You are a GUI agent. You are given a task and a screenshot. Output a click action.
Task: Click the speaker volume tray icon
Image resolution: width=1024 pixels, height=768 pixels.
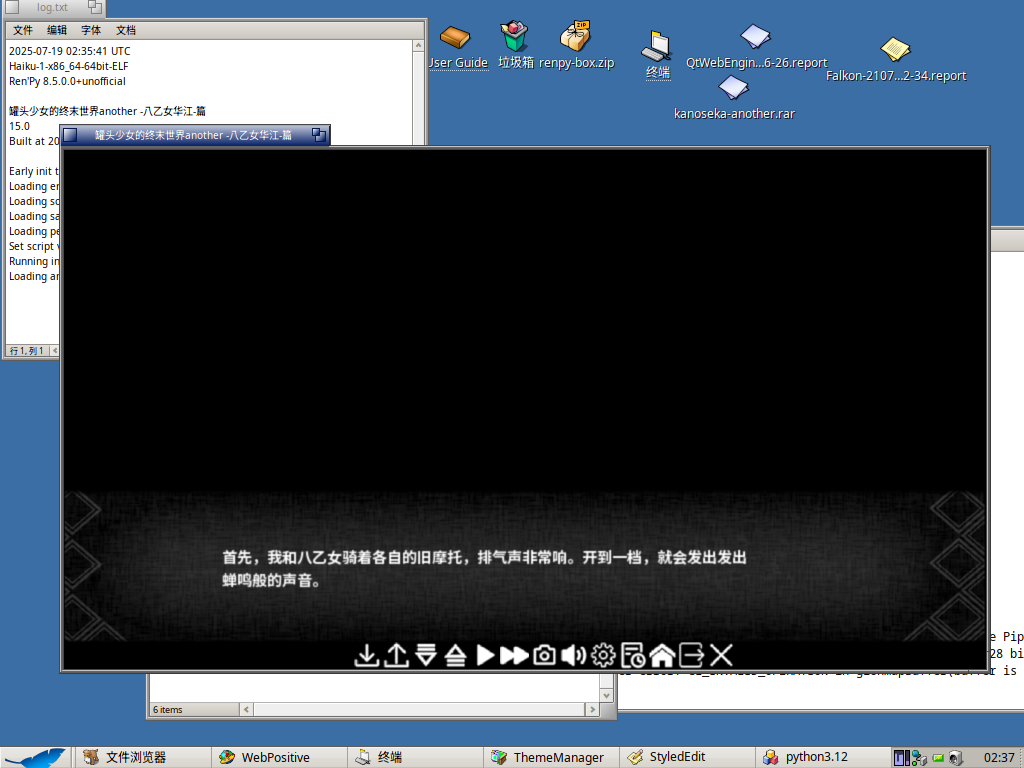pyautogui.click(x=955, y=758)
